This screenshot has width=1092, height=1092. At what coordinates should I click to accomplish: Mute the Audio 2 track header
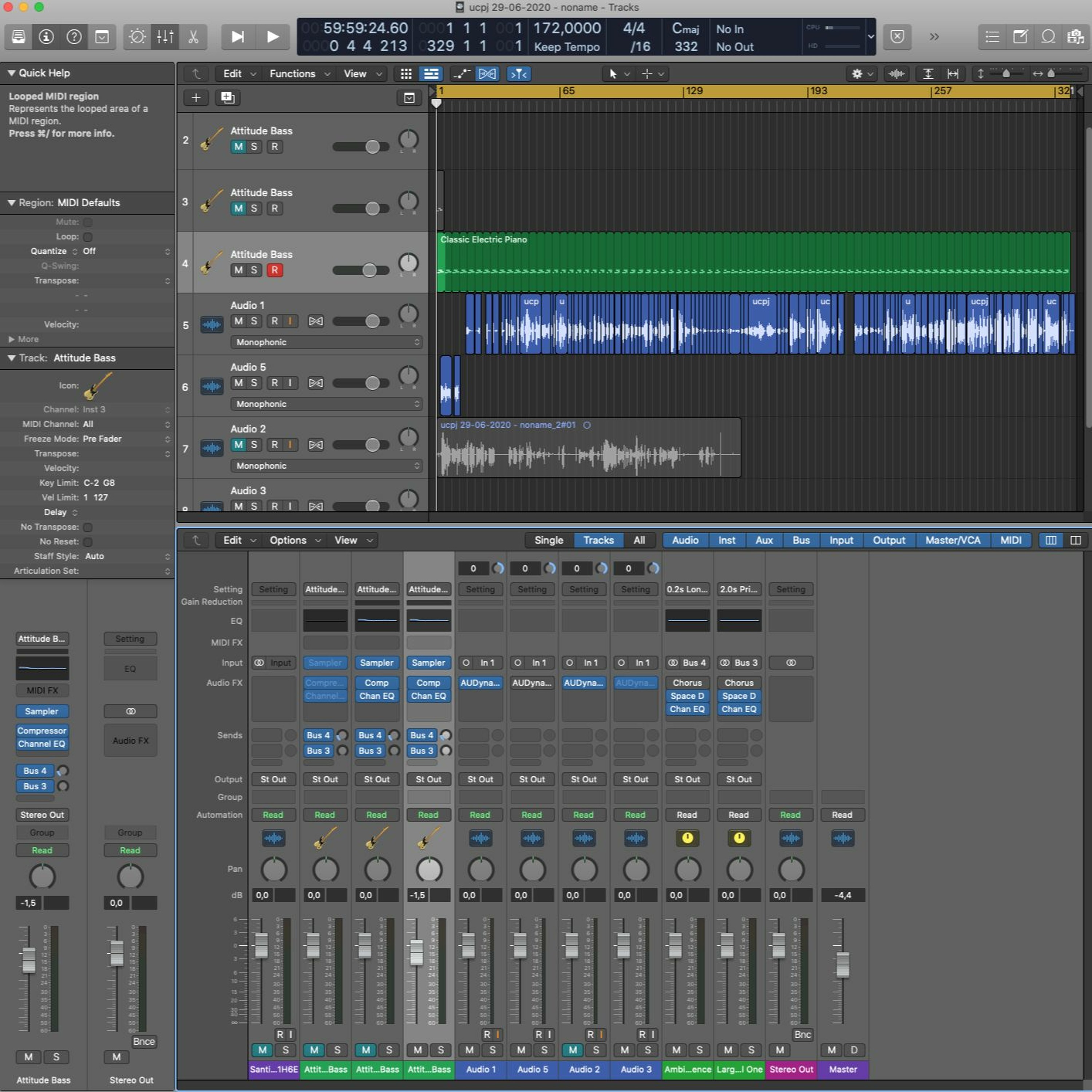tap(238, 445)
